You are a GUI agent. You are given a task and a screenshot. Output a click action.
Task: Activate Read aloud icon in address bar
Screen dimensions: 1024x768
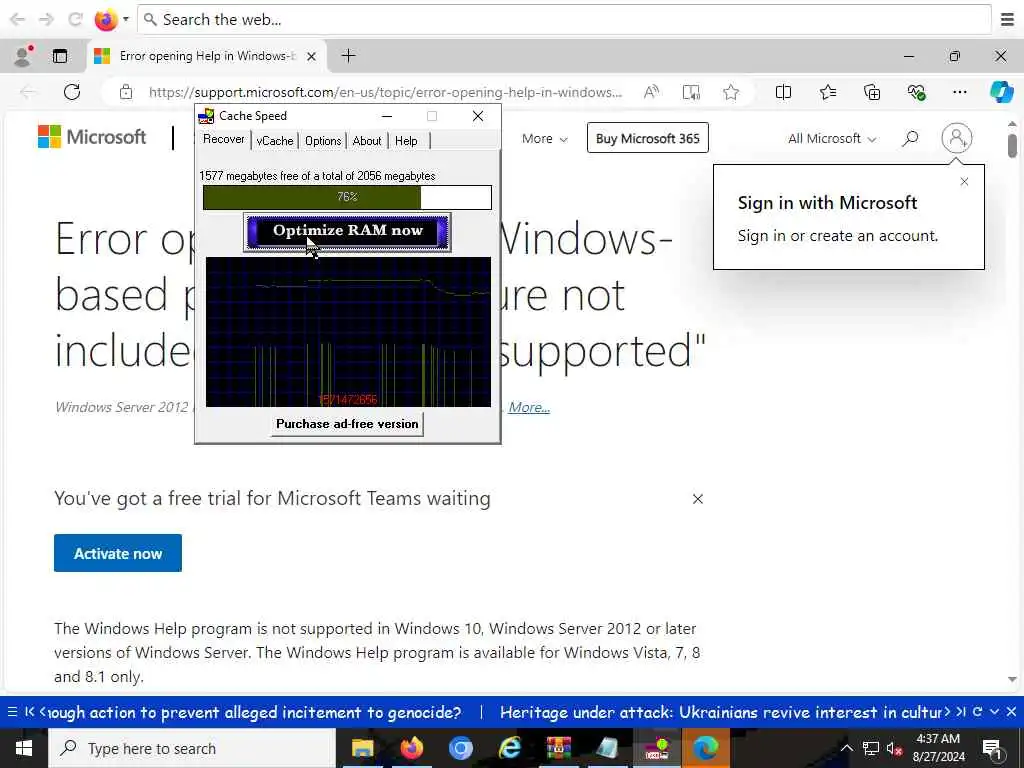(651, 92)
